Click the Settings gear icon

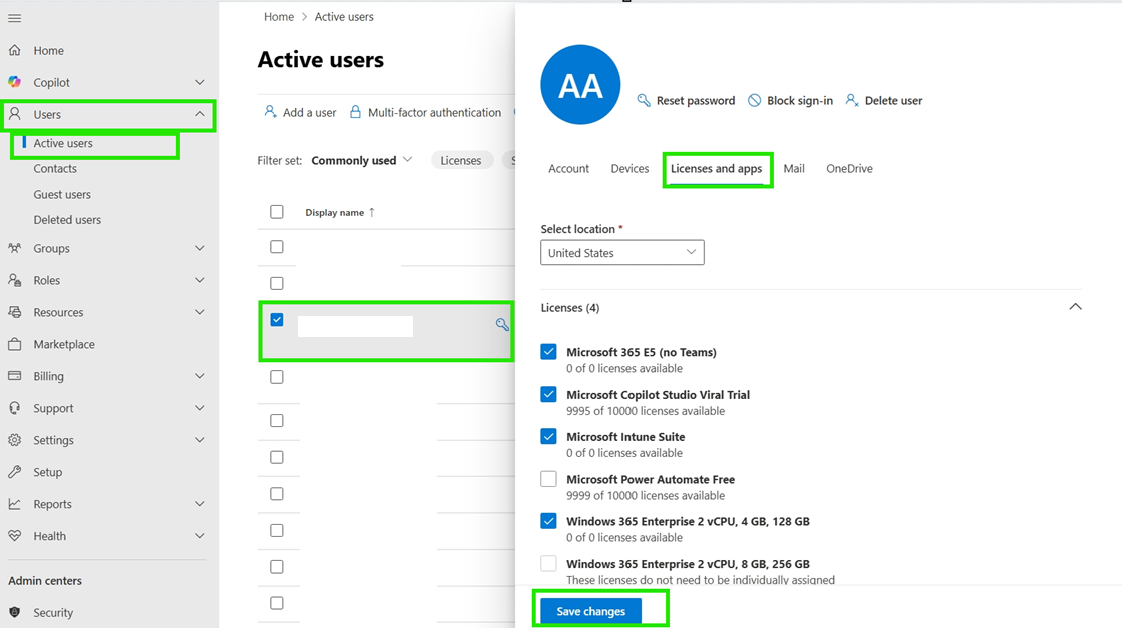tap(14, 440)
